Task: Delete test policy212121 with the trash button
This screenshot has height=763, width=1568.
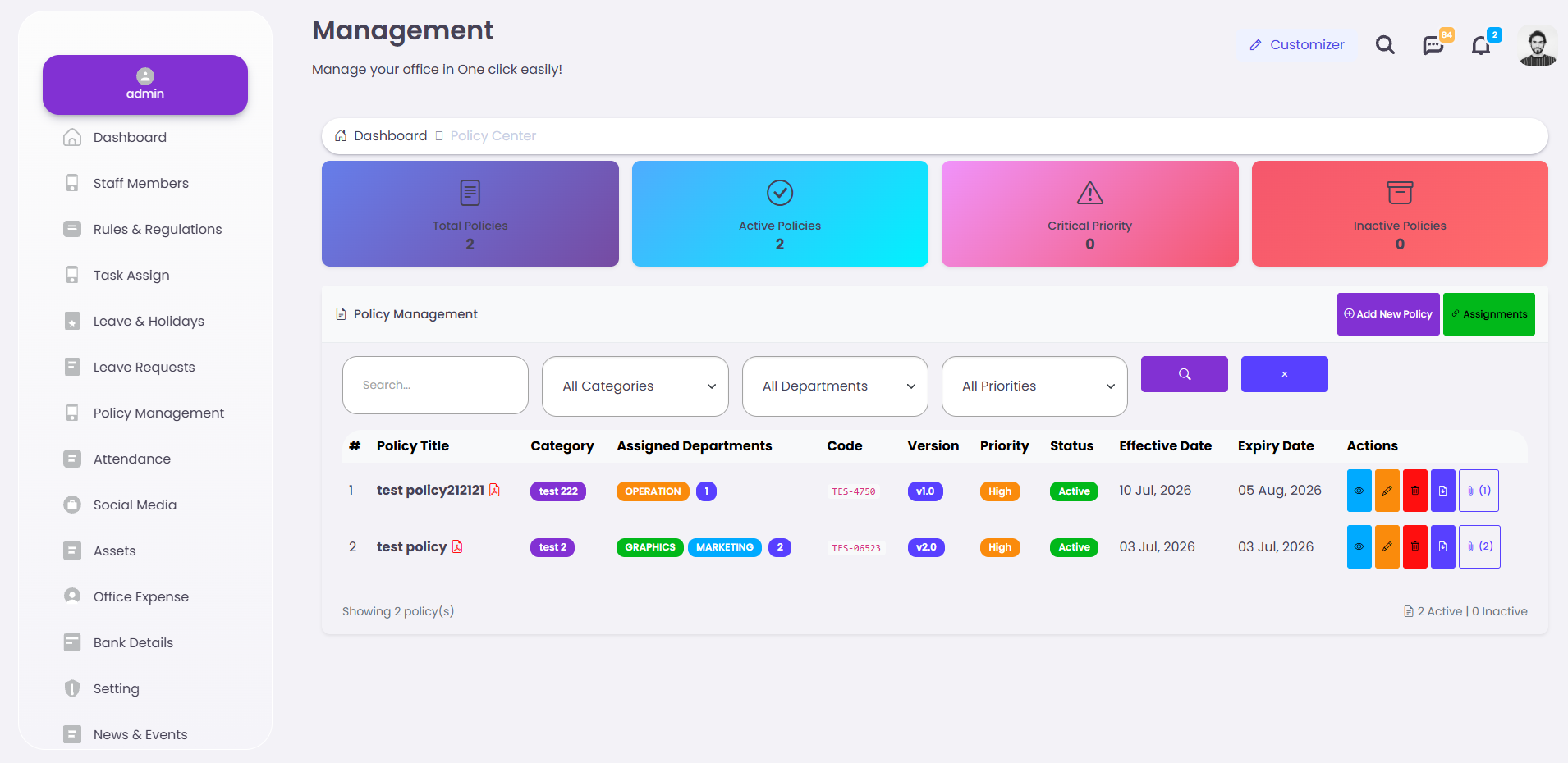Action: click(1415, 491)
